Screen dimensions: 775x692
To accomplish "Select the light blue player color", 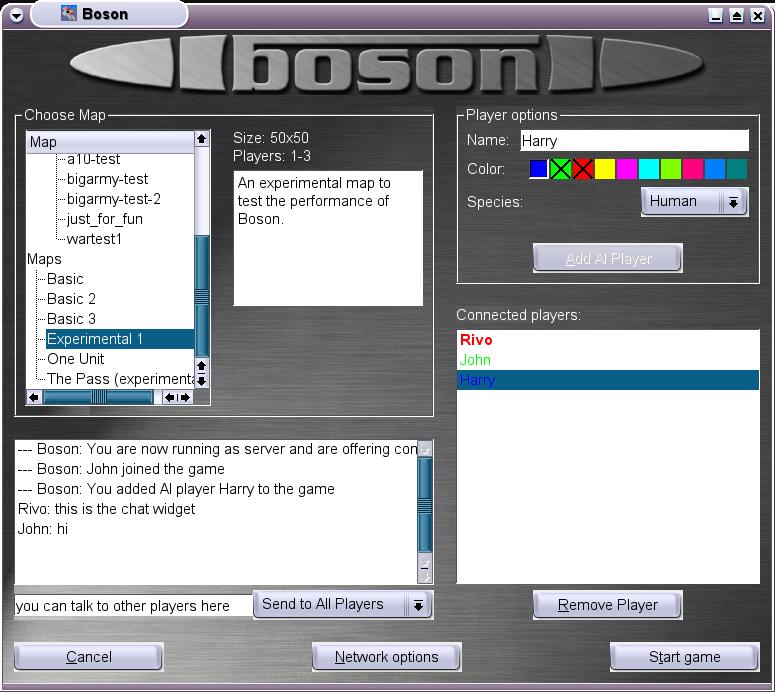I will [x=715, y=169].
